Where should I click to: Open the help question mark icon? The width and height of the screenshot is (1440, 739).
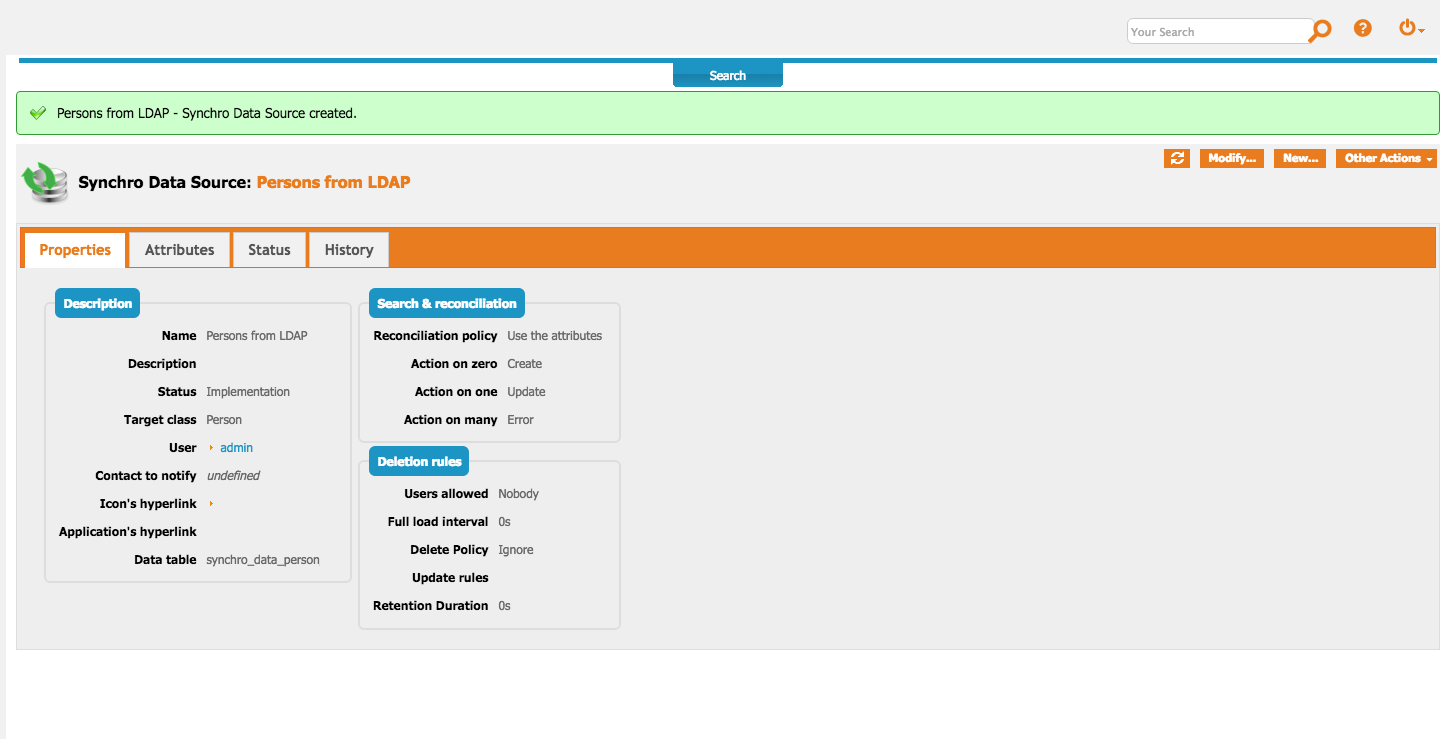tap(1362, 29)
